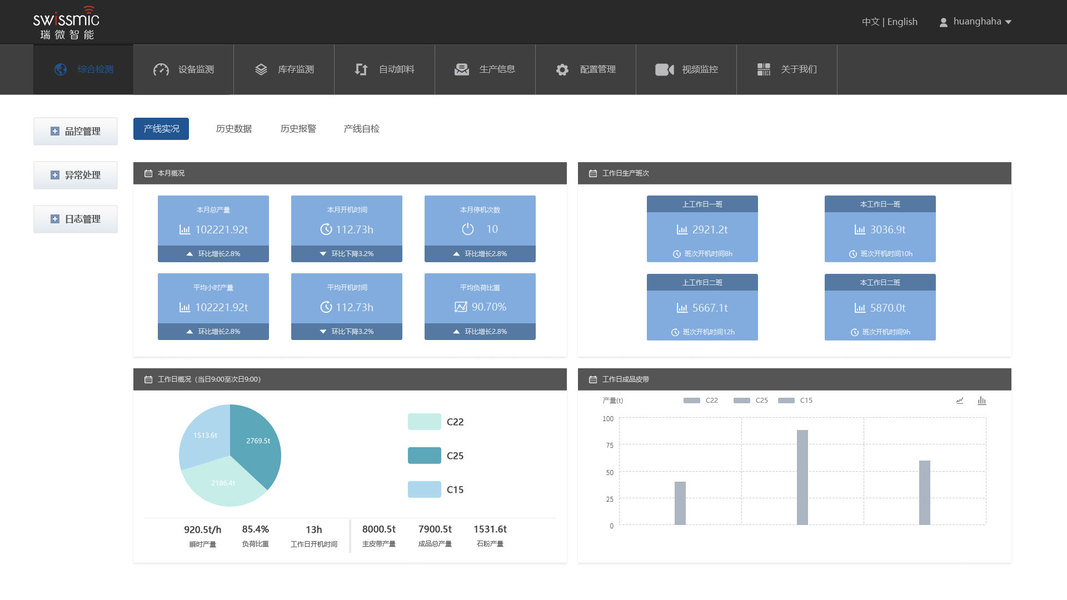Screen dimensions: 1067x600
Task: Click the calendar icon in 工作日概况 header
Action: click(x=148, y=380)
